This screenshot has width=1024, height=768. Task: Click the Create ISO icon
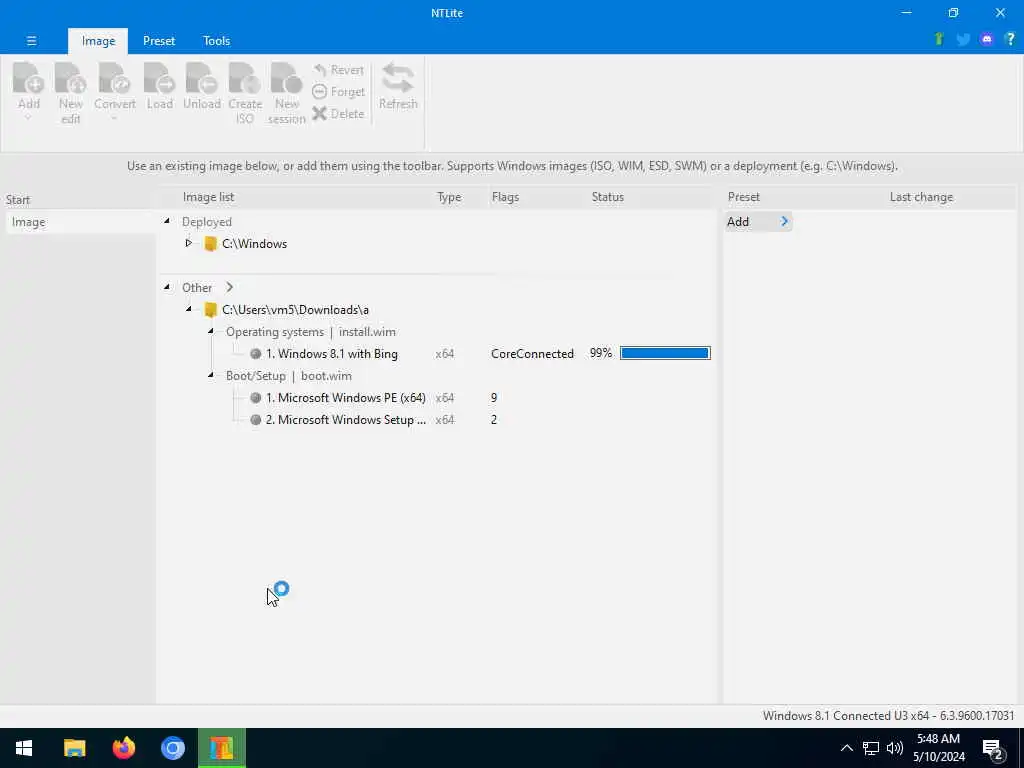[x=245, y=78]
